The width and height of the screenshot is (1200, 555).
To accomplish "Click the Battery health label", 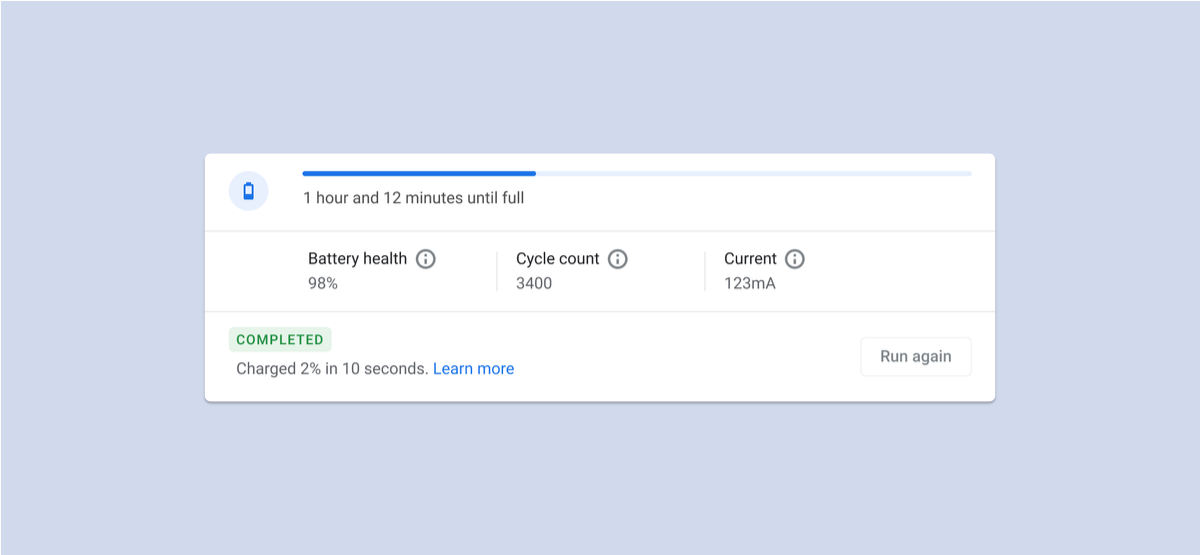I will click(357, 259).
